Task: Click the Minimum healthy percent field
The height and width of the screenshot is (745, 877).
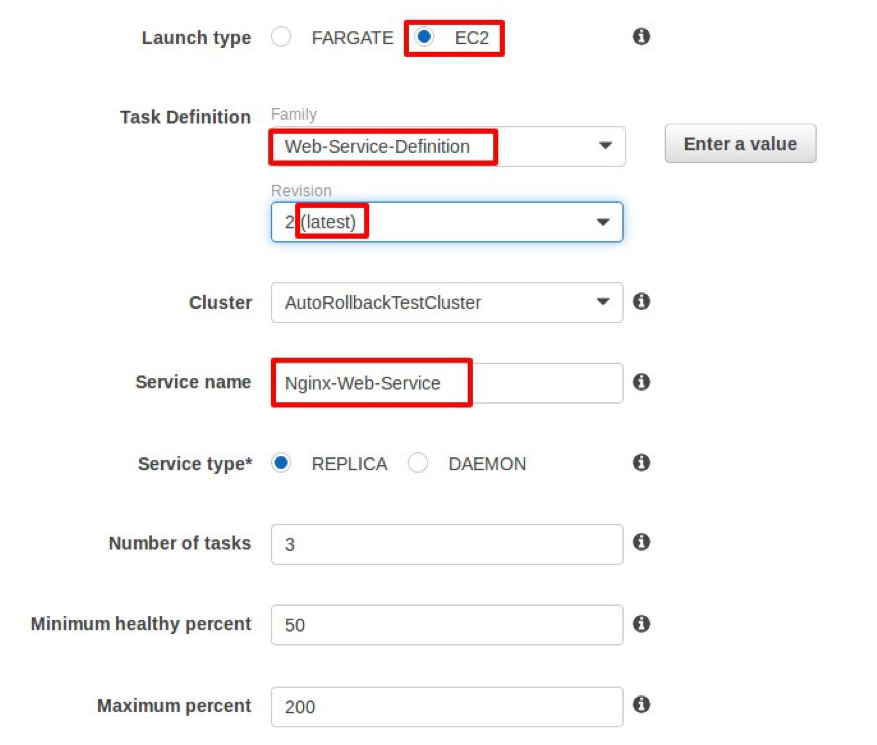Action: point(447,625)
